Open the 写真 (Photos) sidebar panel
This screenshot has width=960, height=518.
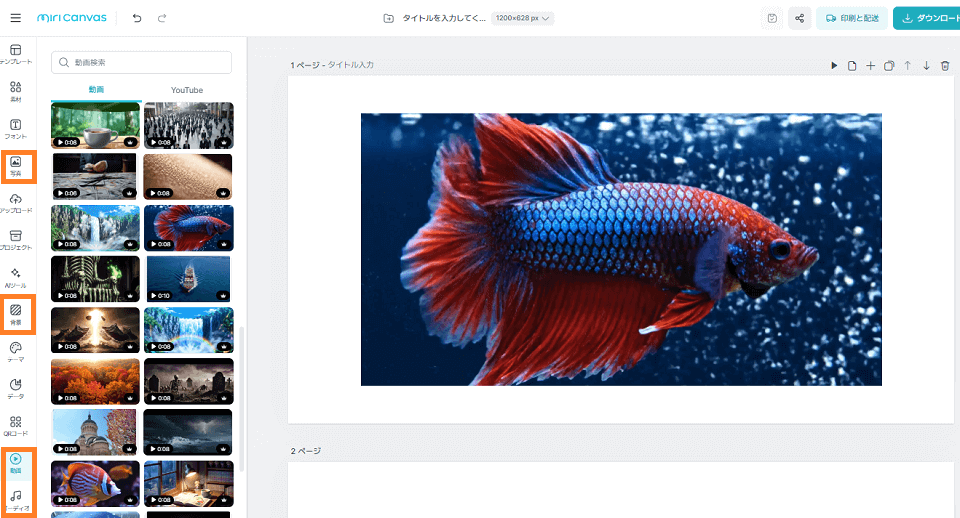tap(16, 166)
